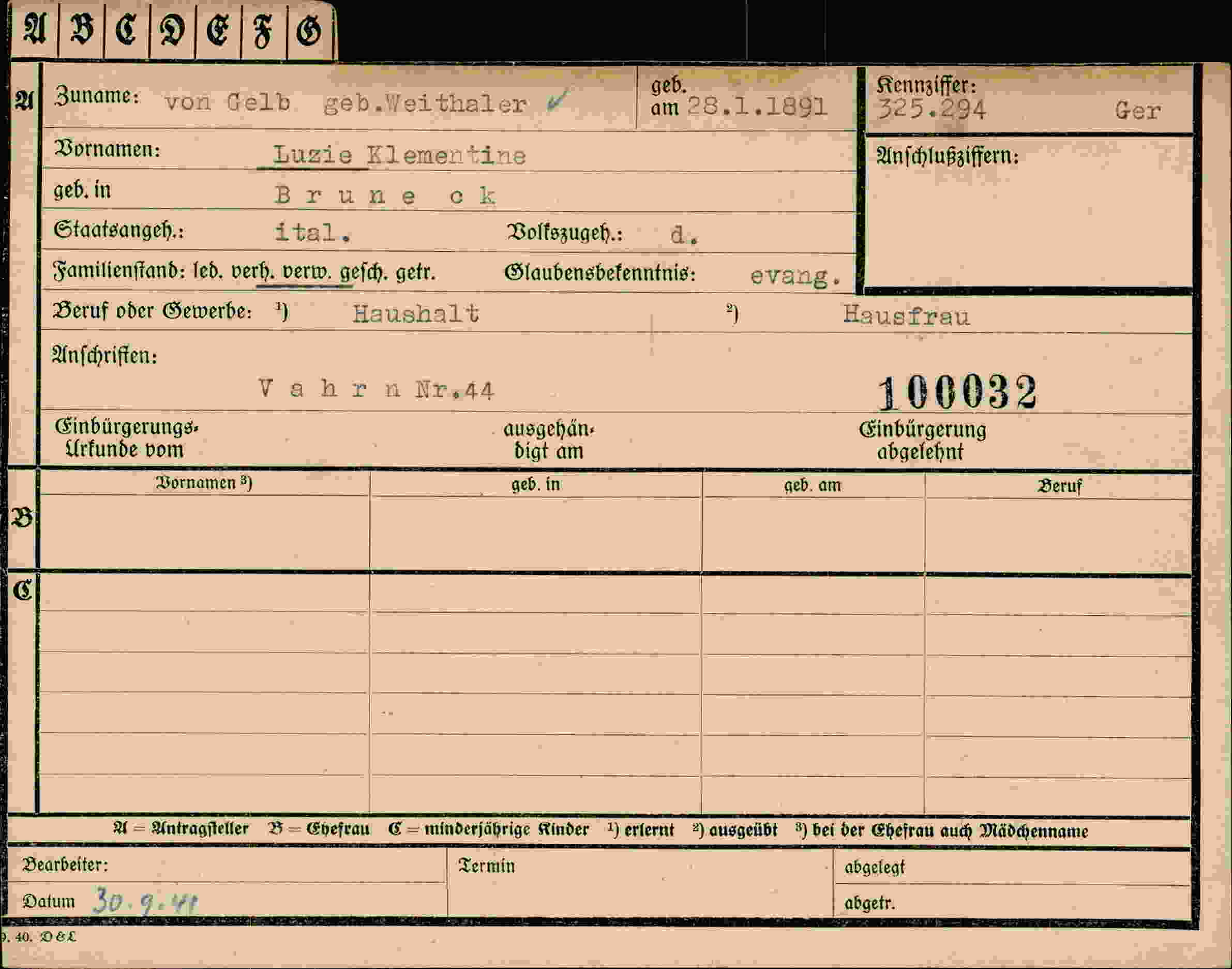Image resolution: width=1232 pixels, height=969 pixels.
Task: Click the 'Anschriften:' label
Action: [x=104, y=356]
